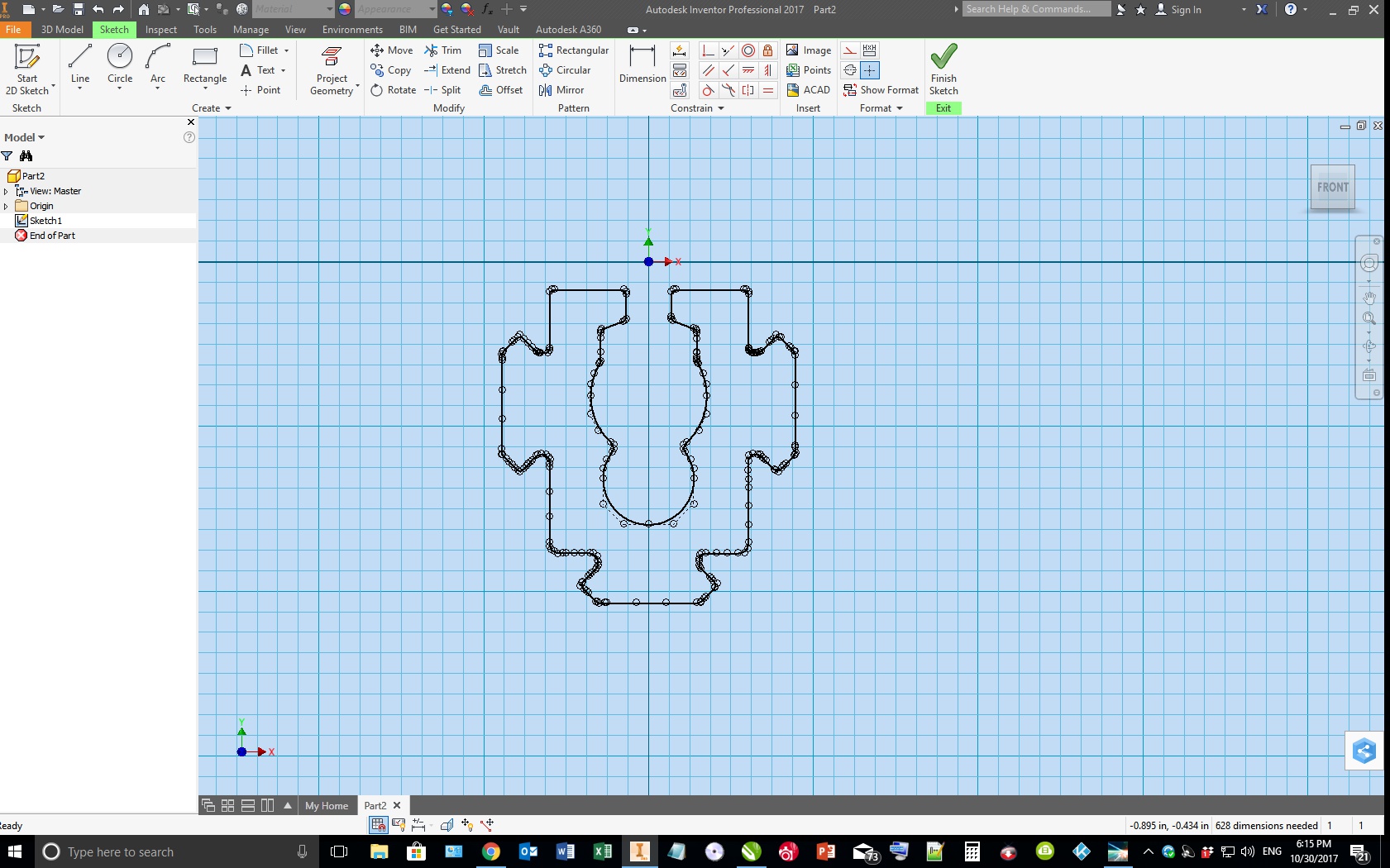The width and height of the screenshot is (1390, 868).
Task: Select the Offset tool
Action: coord(502,90)
